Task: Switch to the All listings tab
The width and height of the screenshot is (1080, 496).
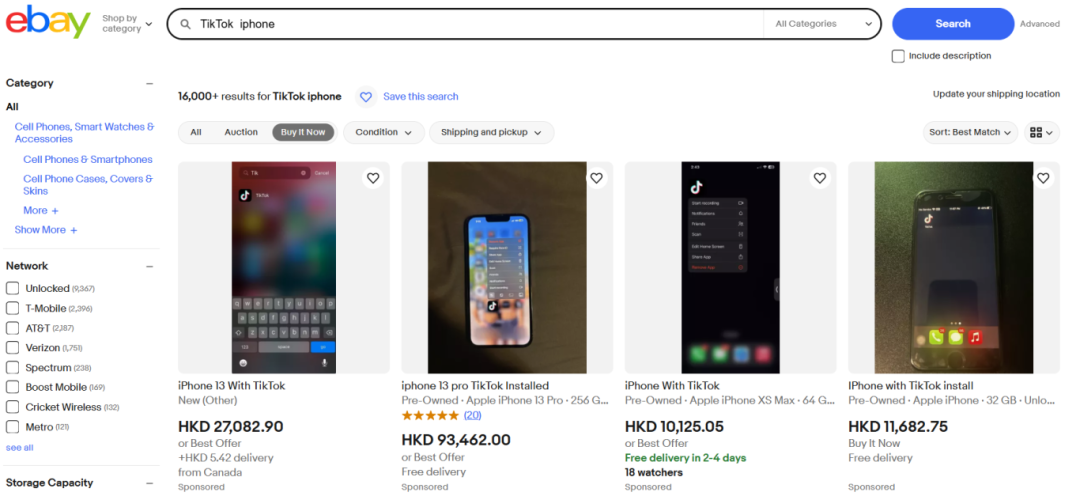Action: coord(196,132)
